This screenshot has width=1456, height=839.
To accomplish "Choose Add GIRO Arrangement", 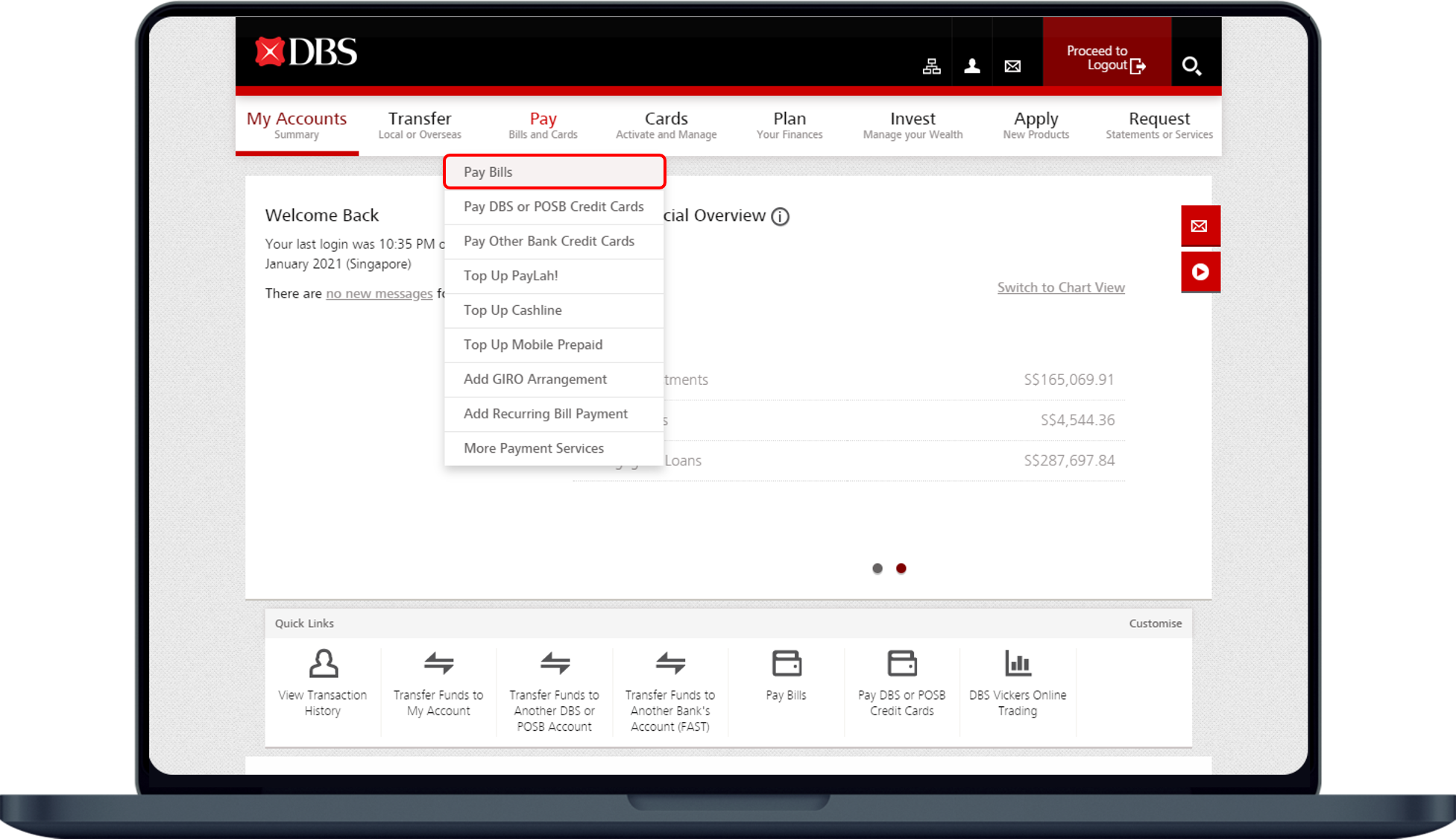I will tap(554, 380).
